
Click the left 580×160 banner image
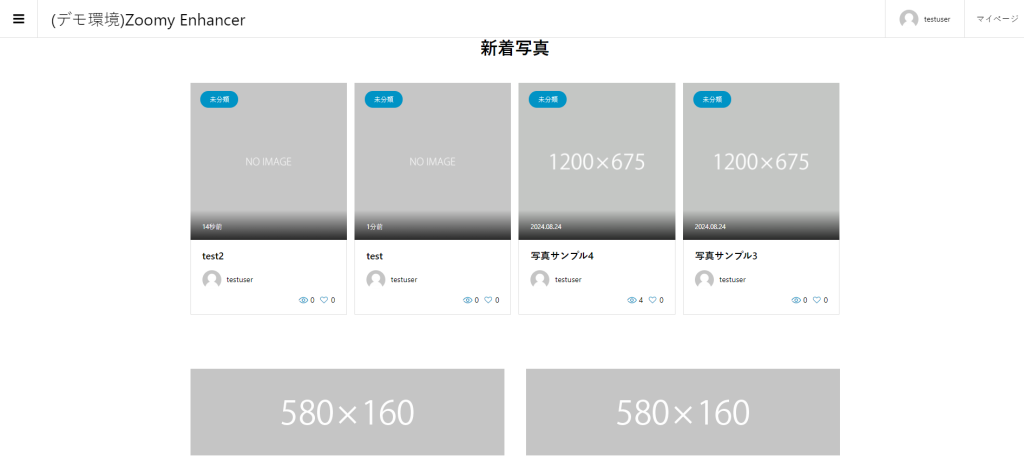pos(347,412)
